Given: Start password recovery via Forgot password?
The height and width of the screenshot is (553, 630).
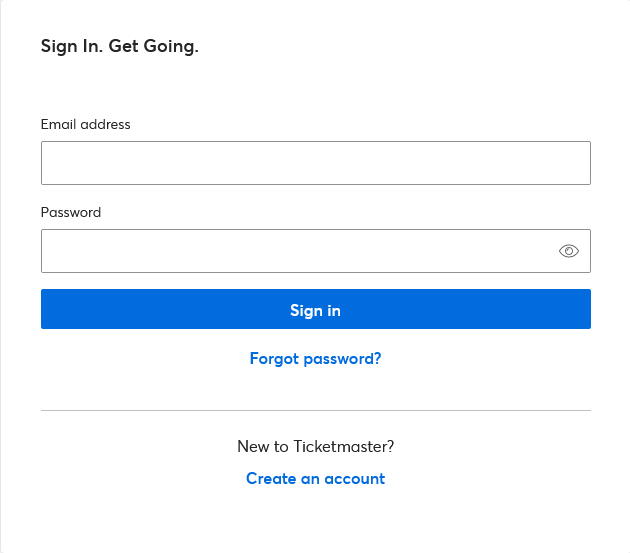Looking at the screenshot, I should pyautogui.click(x=315, y=358).
